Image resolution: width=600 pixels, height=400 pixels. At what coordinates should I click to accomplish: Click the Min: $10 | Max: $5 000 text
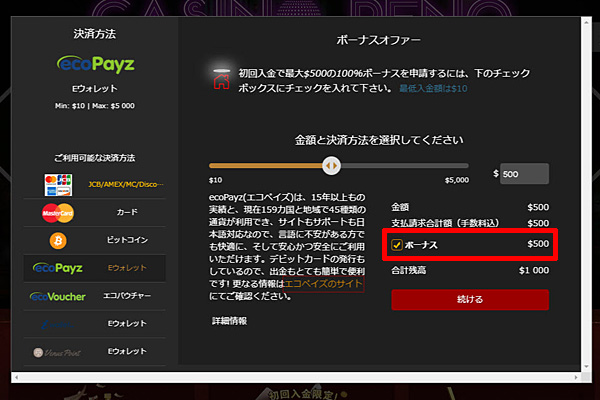coord(95,106)
